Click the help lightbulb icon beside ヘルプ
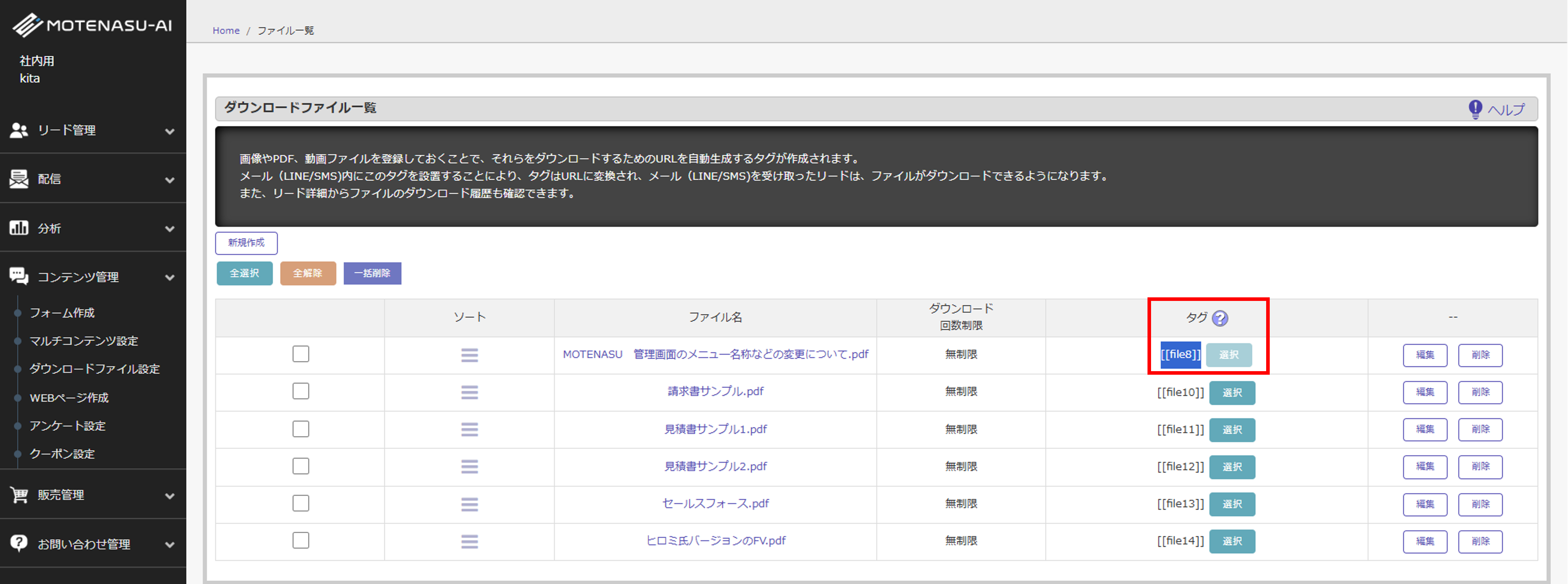 click(x=1475, y=109)
